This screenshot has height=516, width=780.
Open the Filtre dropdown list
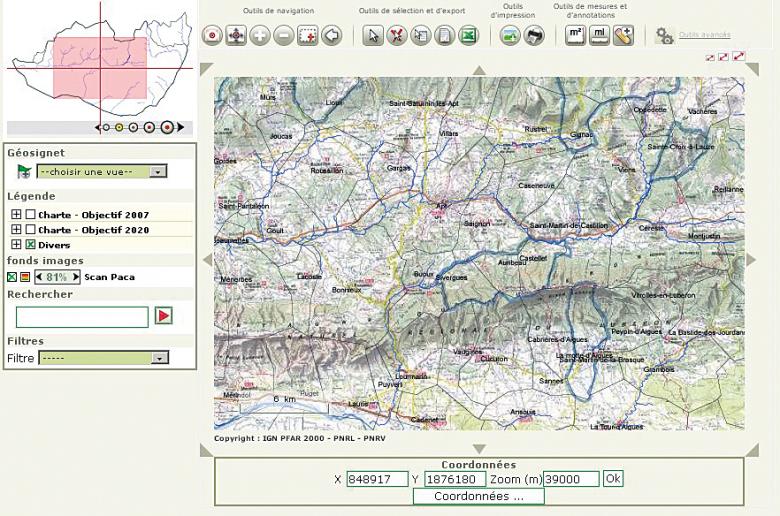pyautogui.click(x=104, y=358)
